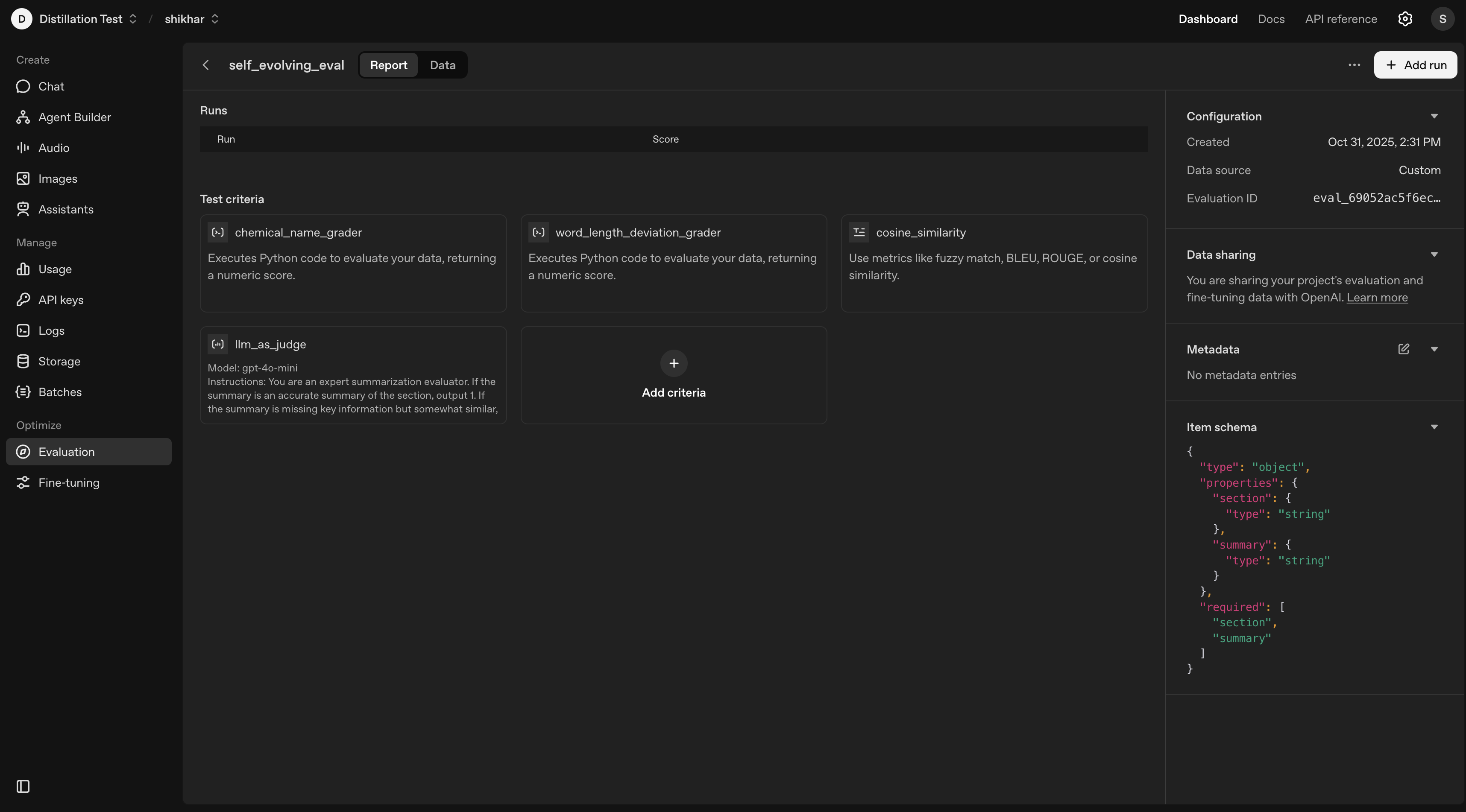Open the Docs page
The width and height of the screenshot is (1466, 812).
1271,19
